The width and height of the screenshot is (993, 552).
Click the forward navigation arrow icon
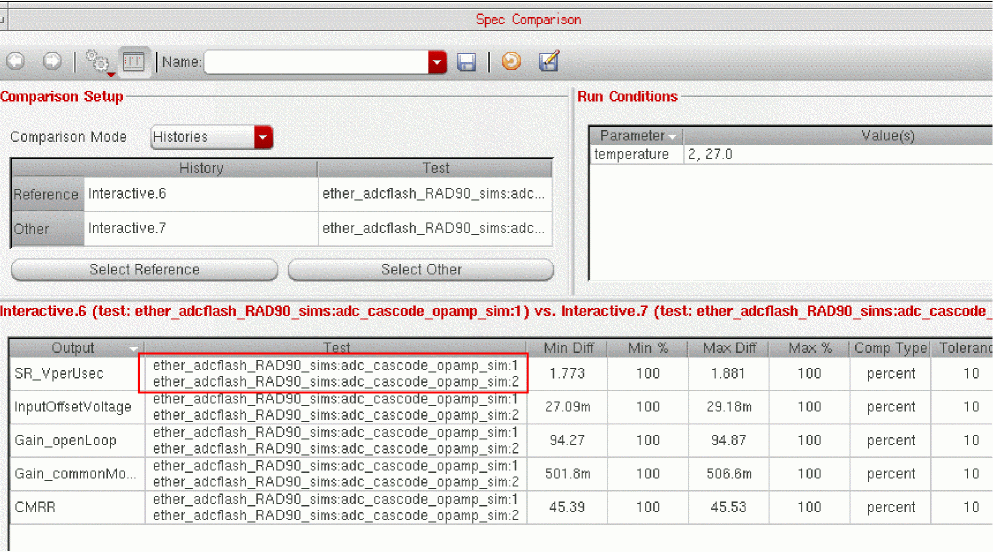pyautogui.click(x=52, y=62)
